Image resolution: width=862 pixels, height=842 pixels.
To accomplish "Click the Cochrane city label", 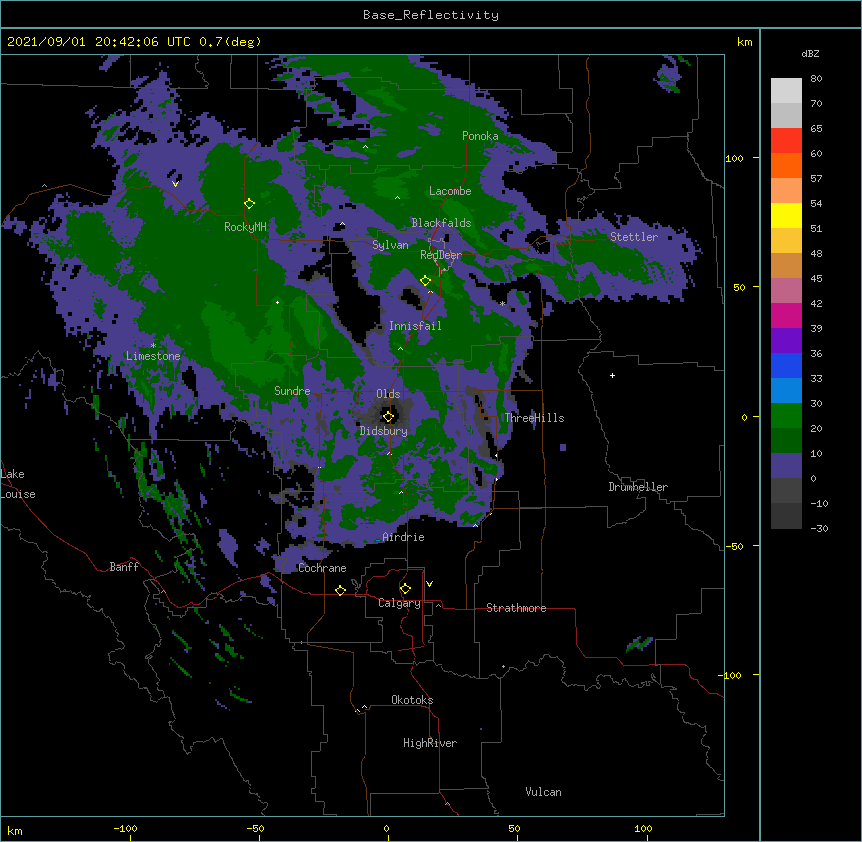I will (322, 568).
